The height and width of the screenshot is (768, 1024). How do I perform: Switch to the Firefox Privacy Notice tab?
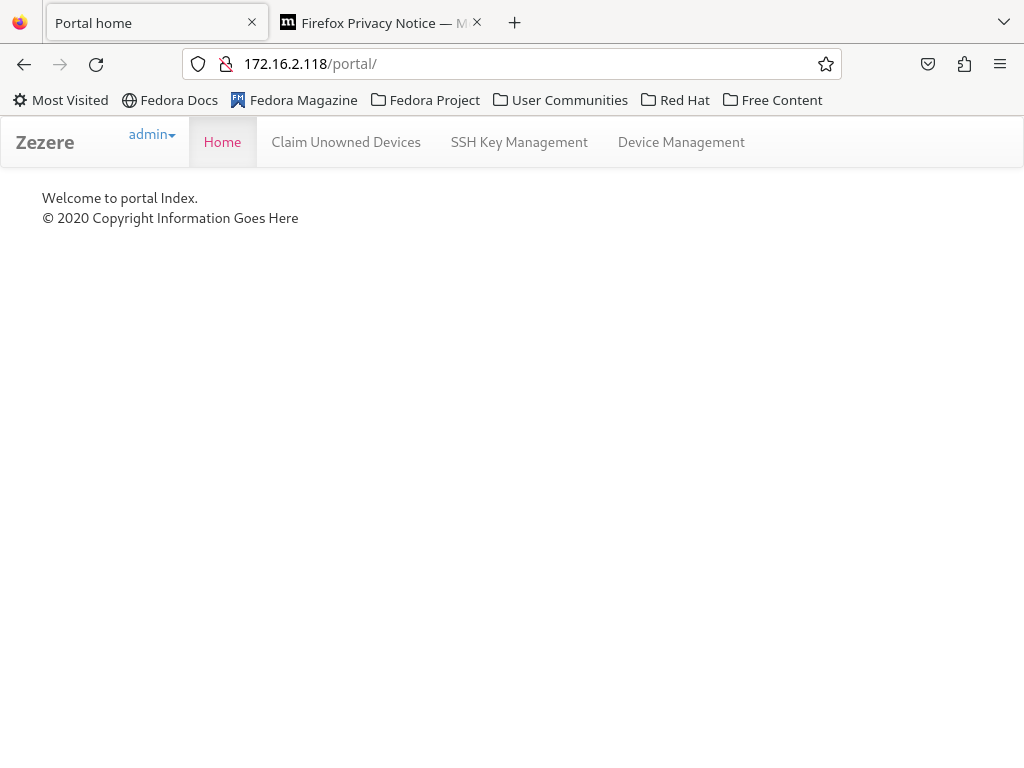point(382,23)
